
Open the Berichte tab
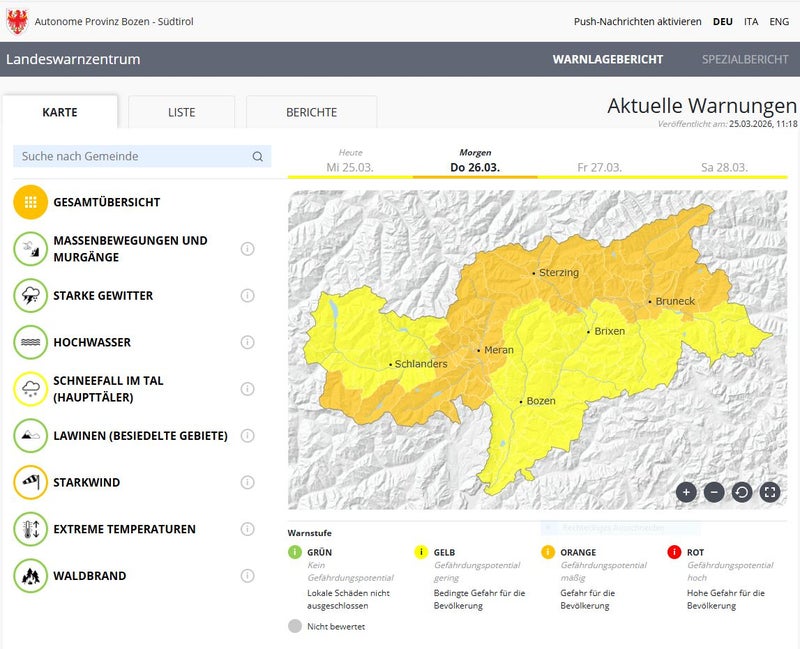coord(311,112)
